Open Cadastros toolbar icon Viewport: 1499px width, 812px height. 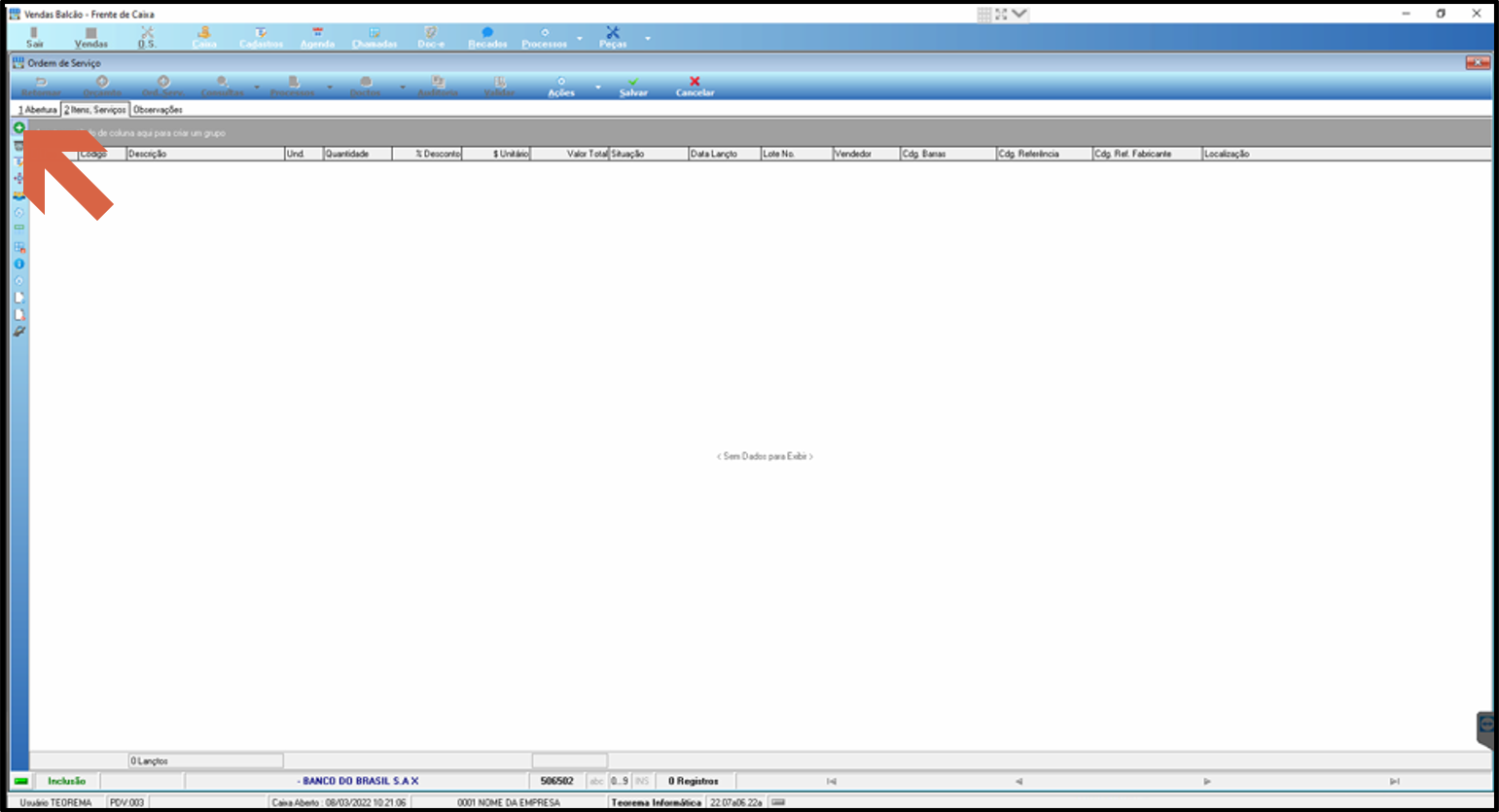click(261, 37)
